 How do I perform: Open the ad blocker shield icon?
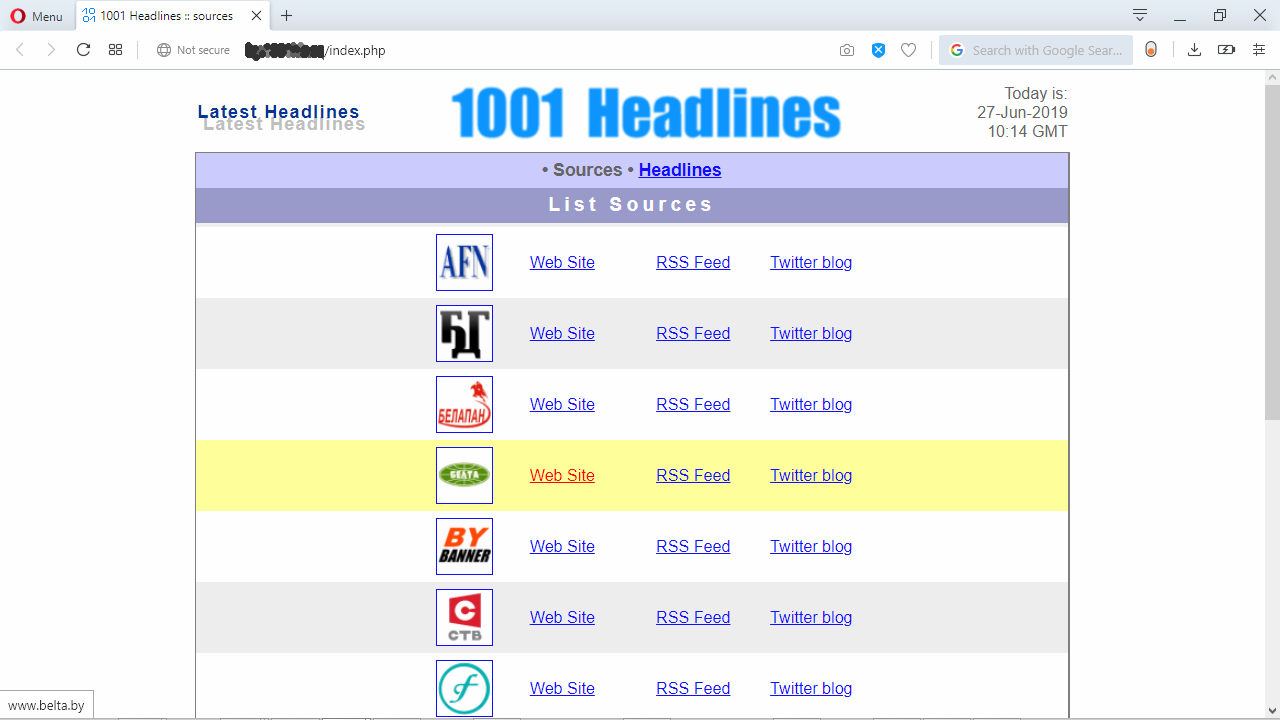(x=878, y=50)
